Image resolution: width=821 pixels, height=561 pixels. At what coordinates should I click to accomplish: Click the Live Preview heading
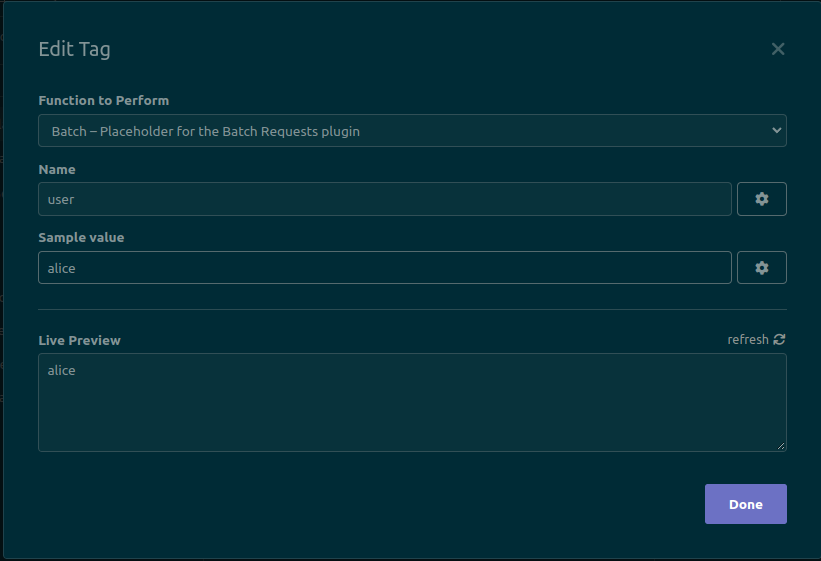(x=80, y=340)
